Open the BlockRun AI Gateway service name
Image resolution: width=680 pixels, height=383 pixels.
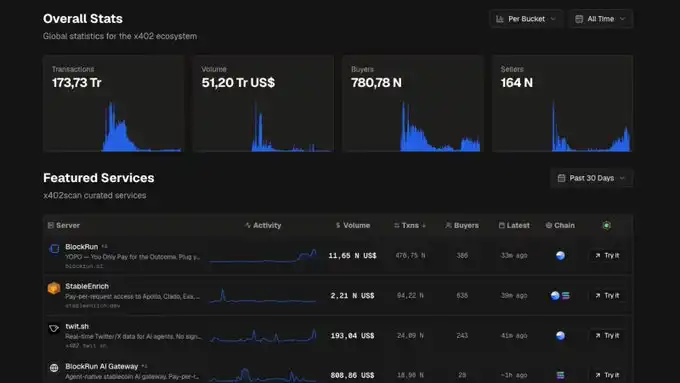coord(101,367)
